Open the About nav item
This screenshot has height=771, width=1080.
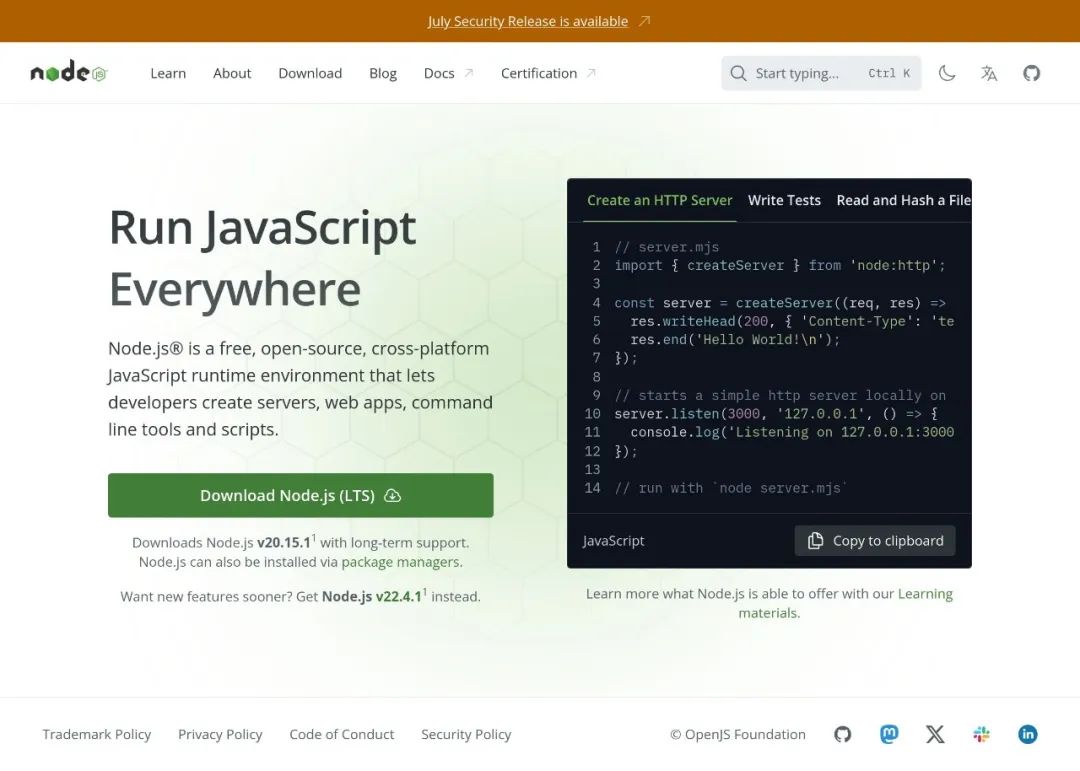coord(232,73)
